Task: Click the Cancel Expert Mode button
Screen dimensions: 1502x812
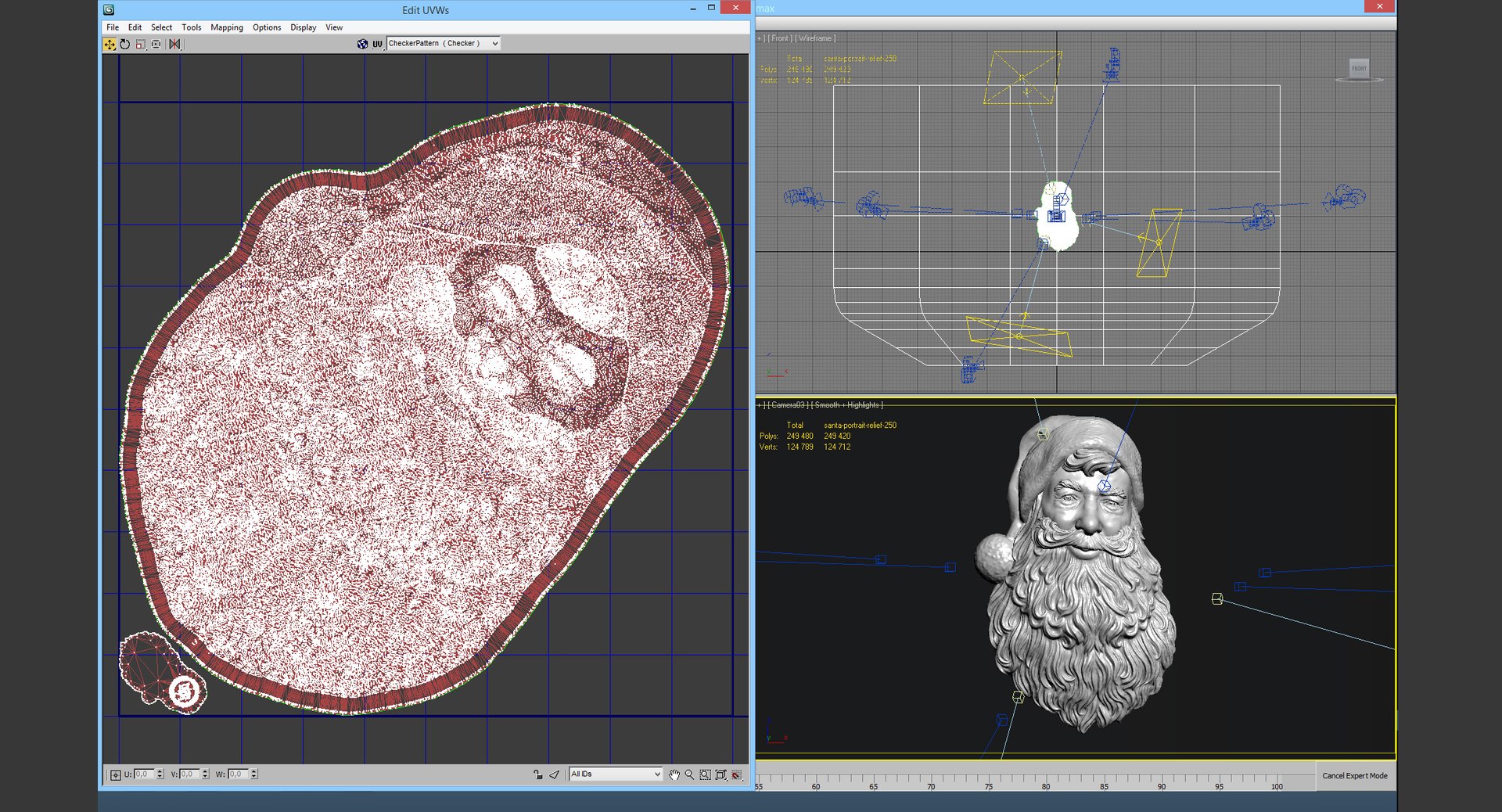Action: 1355,776
